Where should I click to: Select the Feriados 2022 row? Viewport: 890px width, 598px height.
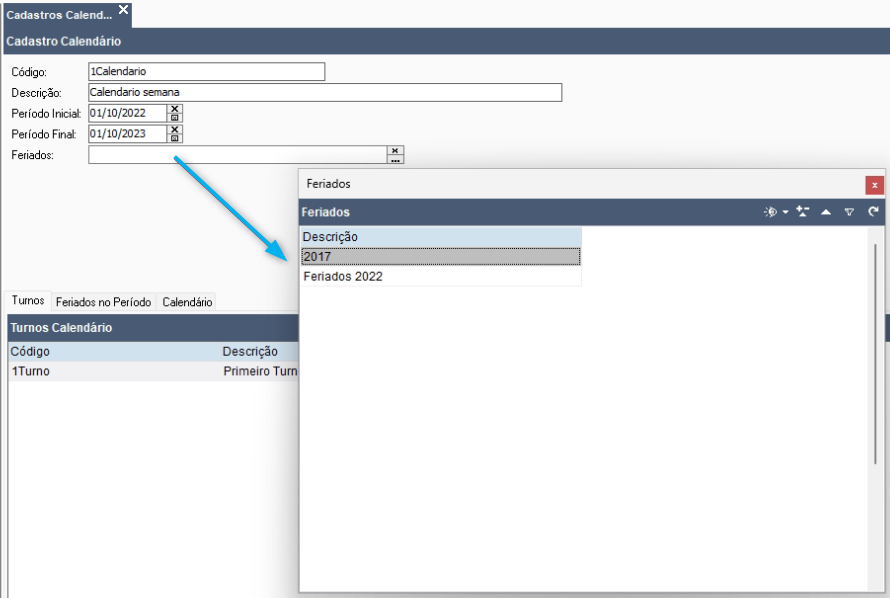pyautogui.click(x=440, y=276)
